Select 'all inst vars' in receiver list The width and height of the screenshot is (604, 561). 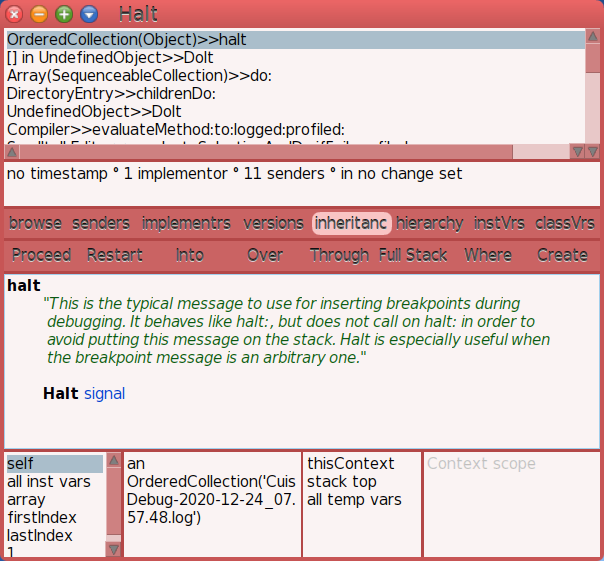tap(48, 482)
